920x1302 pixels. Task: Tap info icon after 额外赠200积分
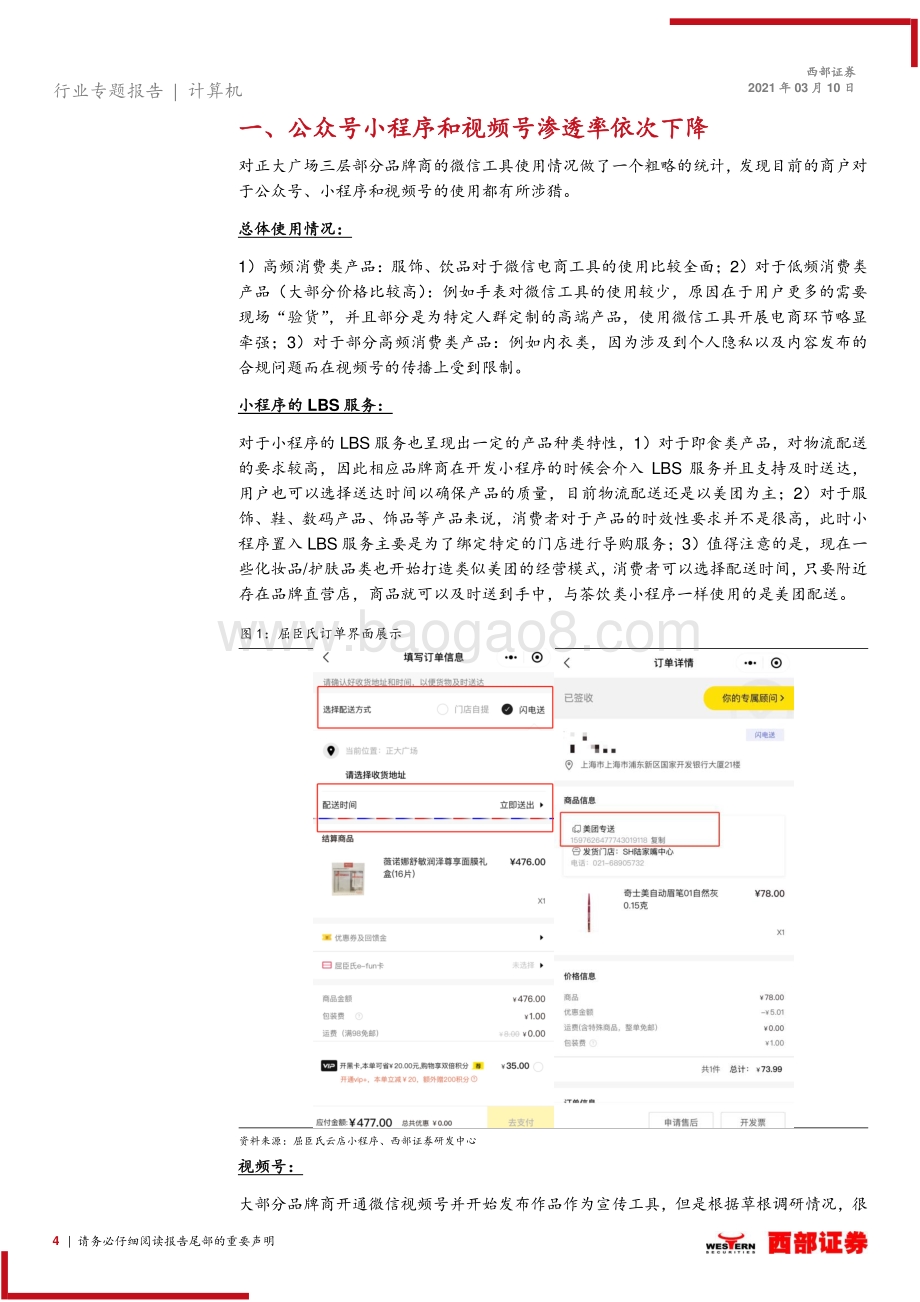(x=474, y=1079)
